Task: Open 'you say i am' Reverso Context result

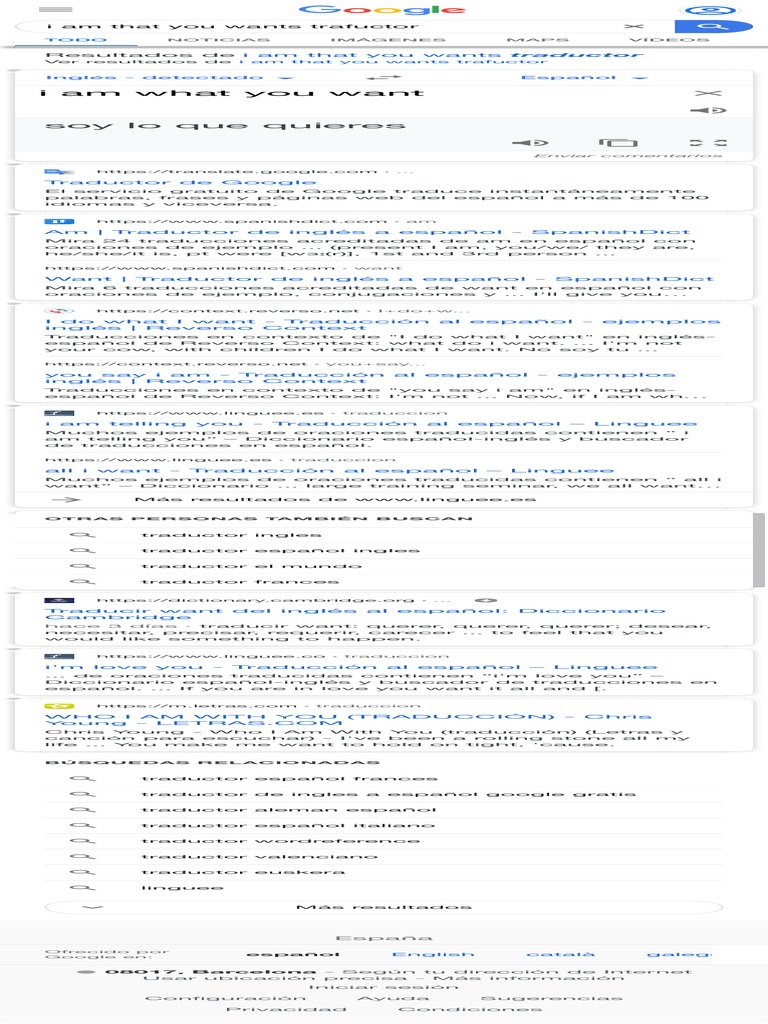Action: (x=360, y=377)
